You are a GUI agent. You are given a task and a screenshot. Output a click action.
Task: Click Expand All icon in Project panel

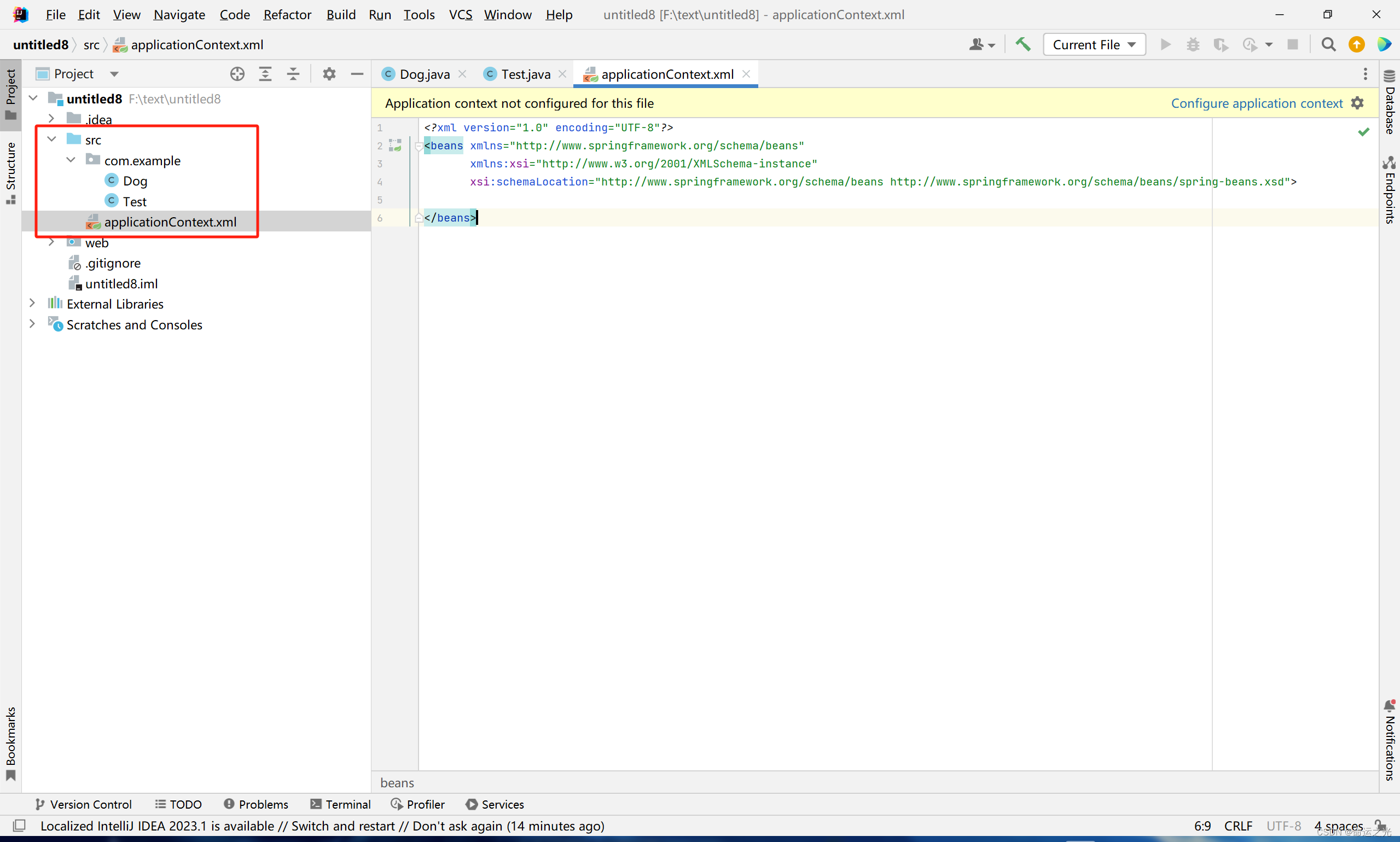pyautogui.click(x=265, y=74)
